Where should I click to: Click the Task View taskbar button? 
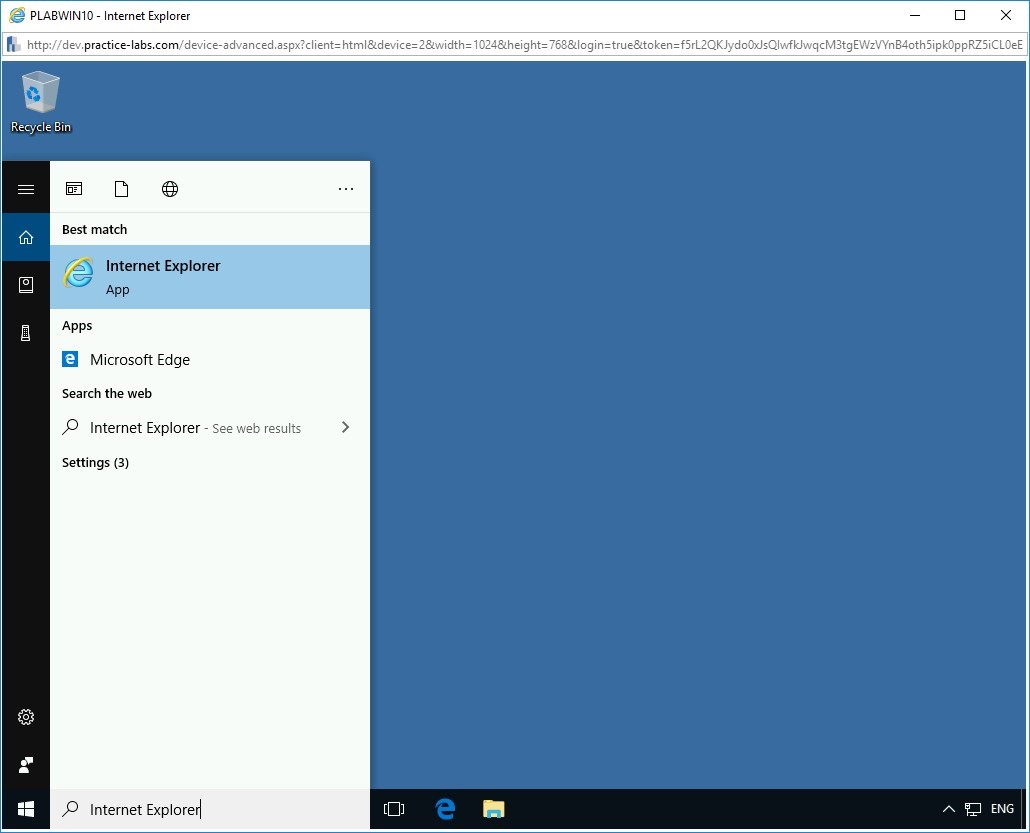click(x=394, y=810)
